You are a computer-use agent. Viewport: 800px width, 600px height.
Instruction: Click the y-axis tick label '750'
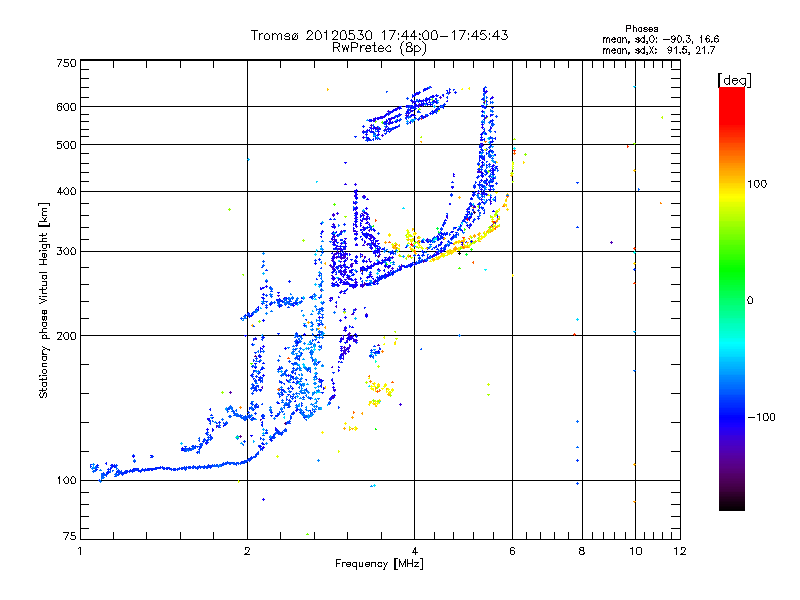[x=66, y=63]
